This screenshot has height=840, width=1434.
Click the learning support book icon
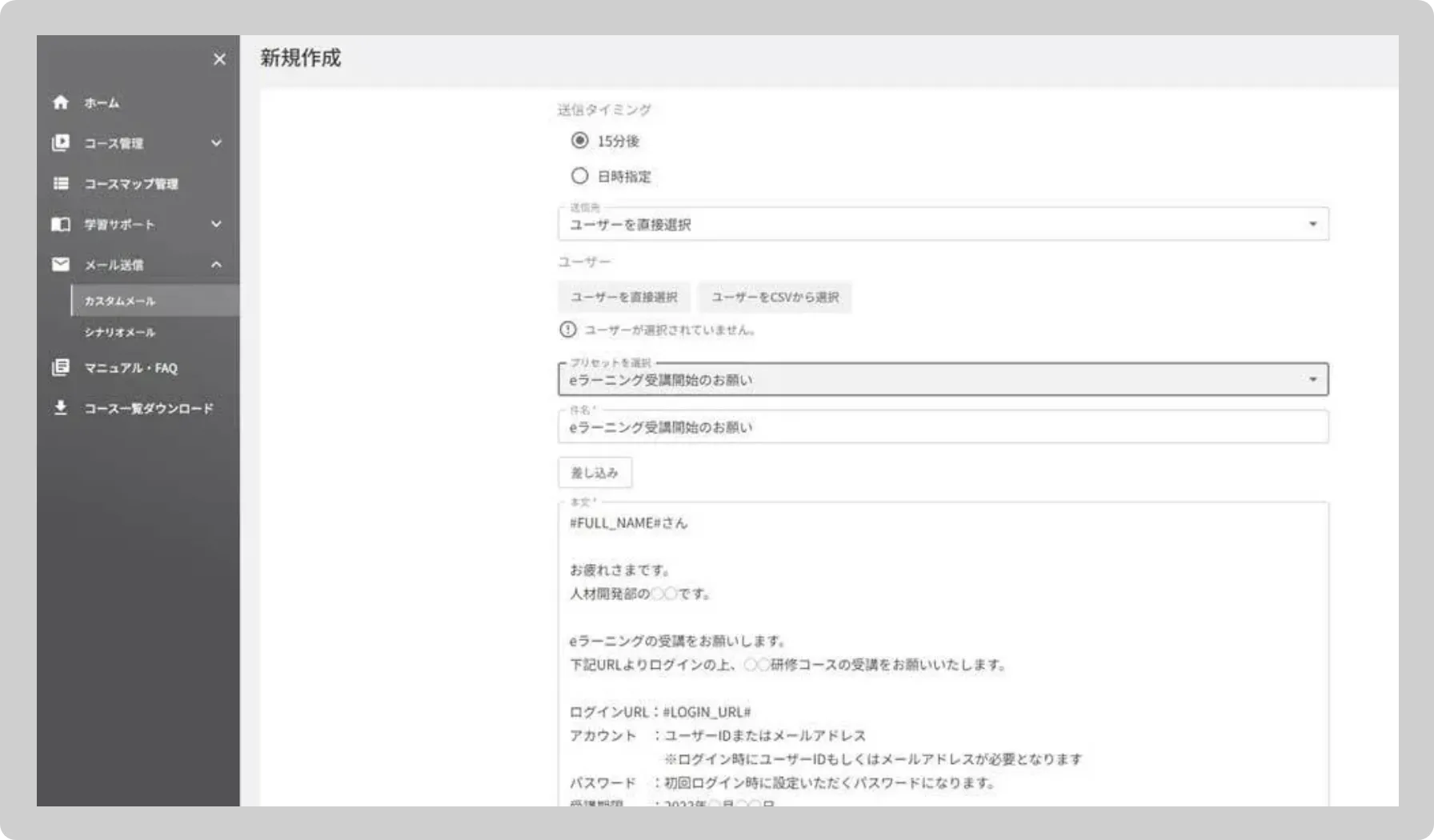click(61, 224)
